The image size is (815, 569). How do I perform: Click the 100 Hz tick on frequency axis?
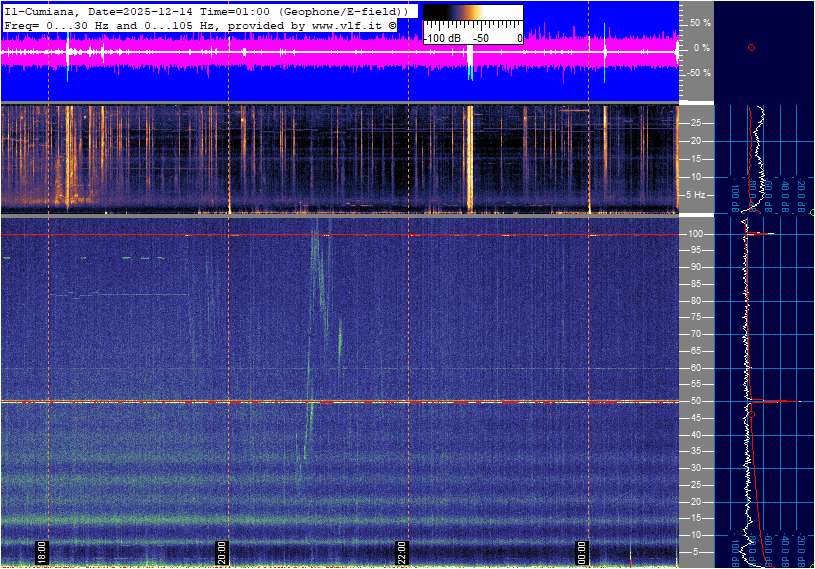point(695,233)
